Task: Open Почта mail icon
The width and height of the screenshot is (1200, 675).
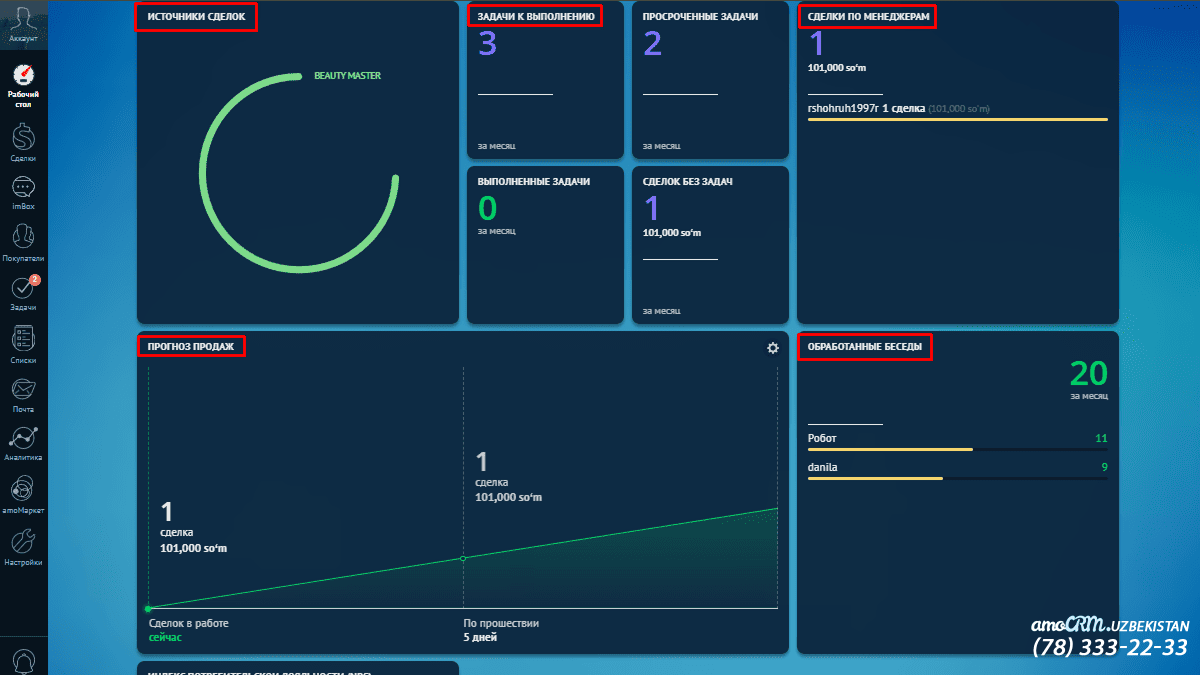Action: [x=23, y=388]
